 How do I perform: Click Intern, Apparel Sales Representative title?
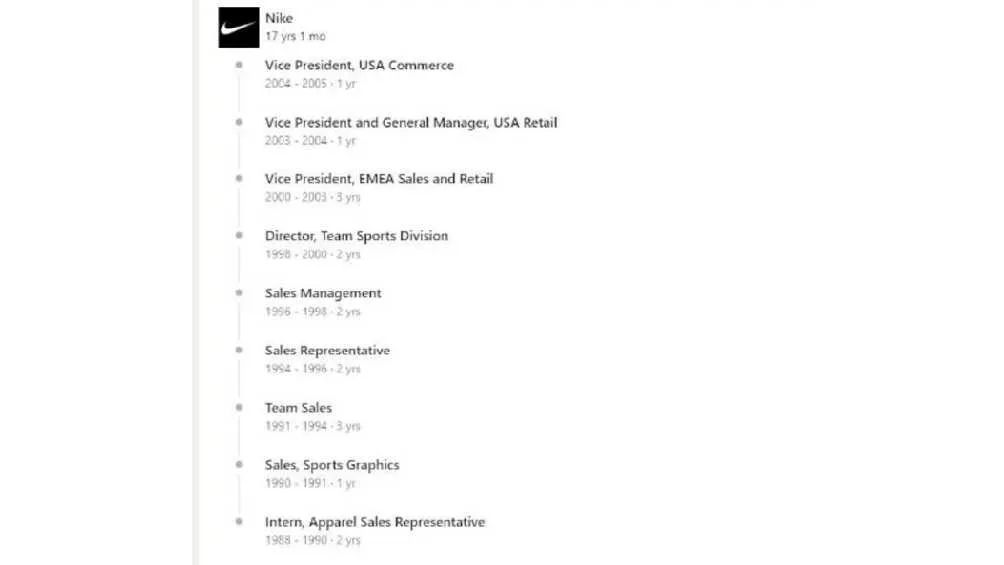375,522
